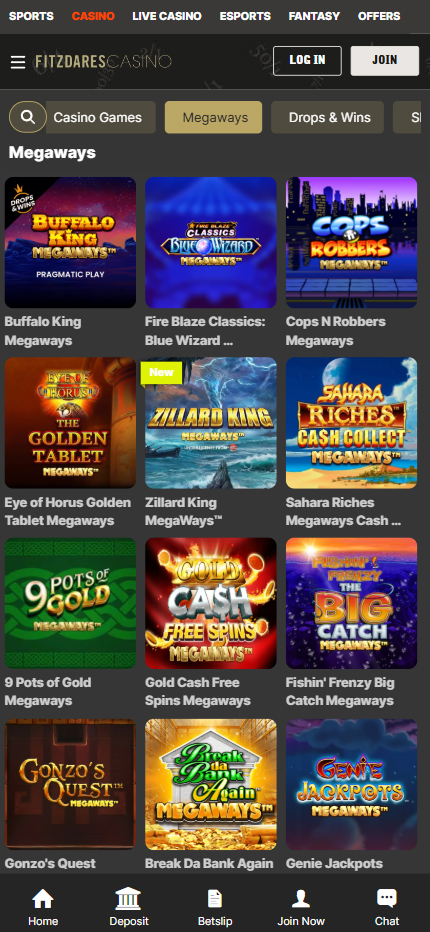Open the hamburger menu icon

[x=18, y=62]
